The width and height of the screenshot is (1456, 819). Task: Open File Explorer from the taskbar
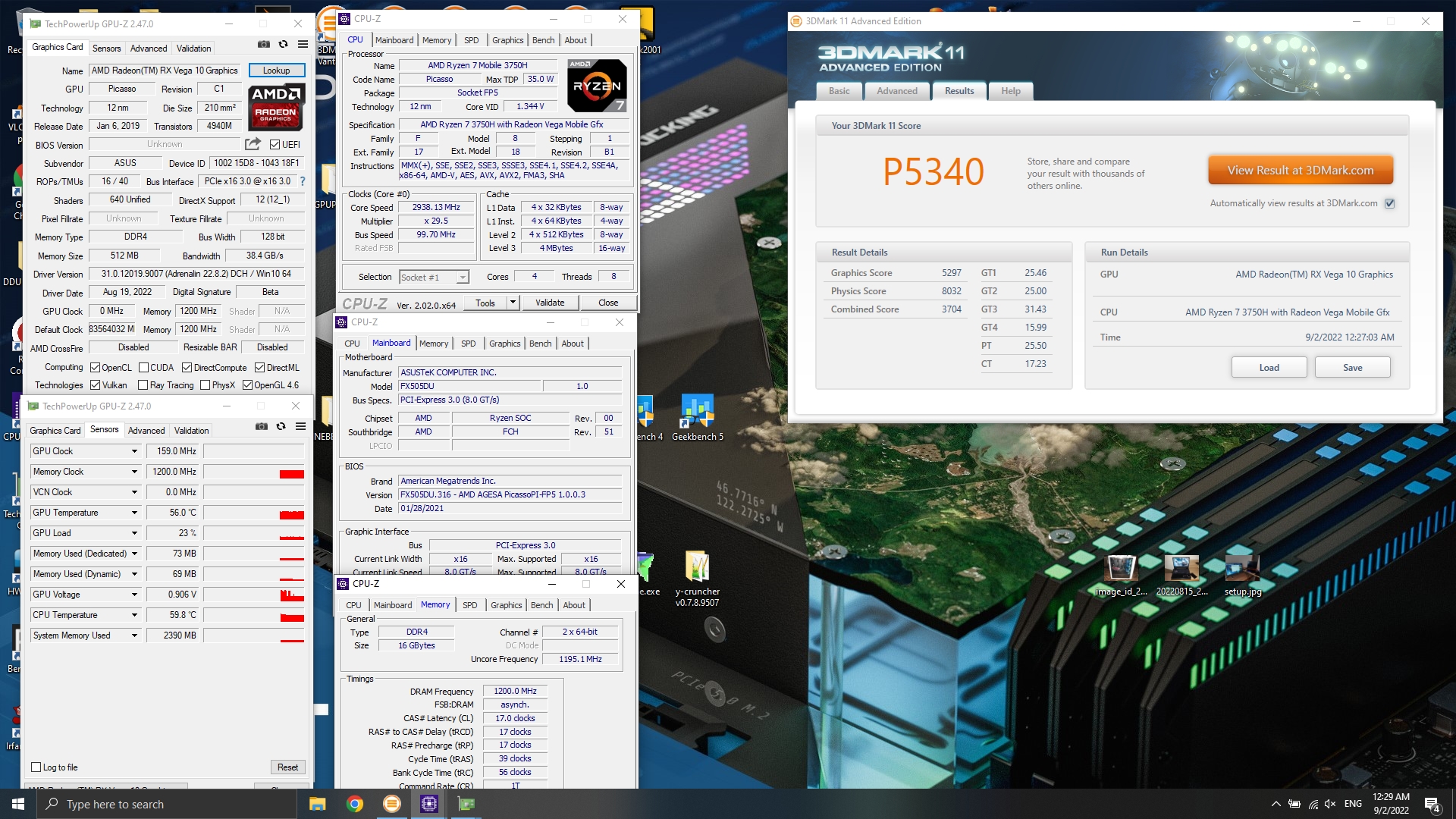coord(317,804)
